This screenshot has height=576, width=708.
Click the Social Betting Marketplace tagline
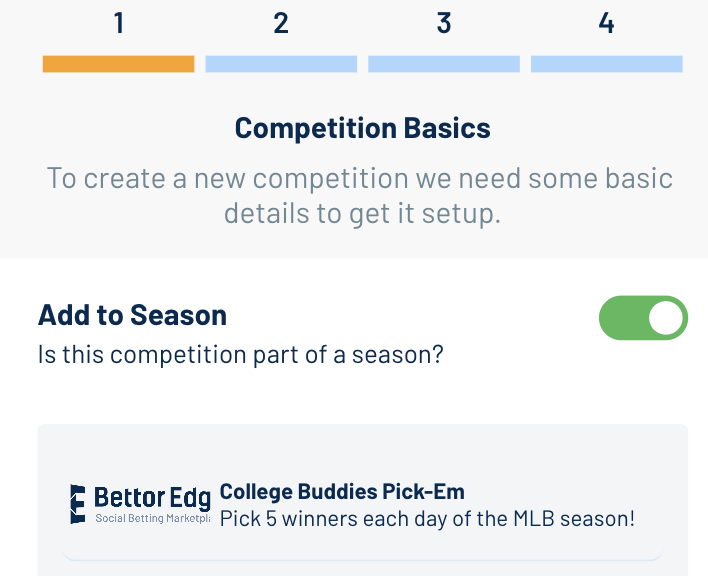(x=153, y=518)
